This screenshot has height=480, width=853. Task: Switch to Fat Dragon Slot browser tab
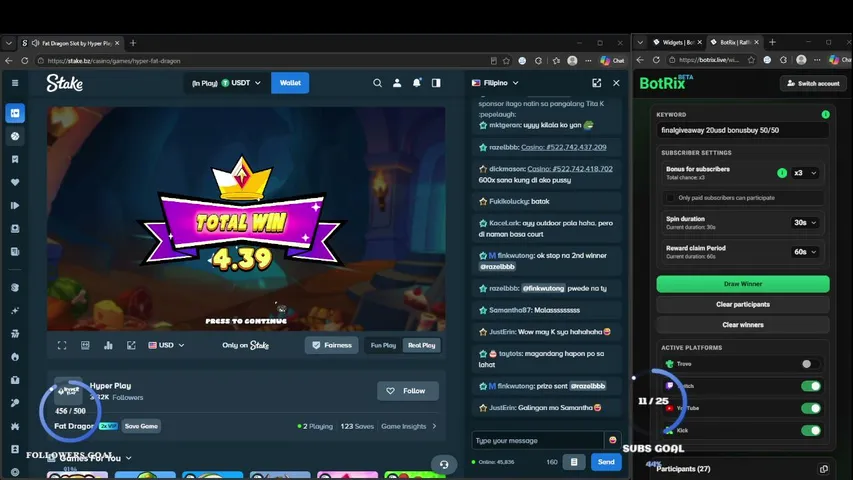(70, 43)
